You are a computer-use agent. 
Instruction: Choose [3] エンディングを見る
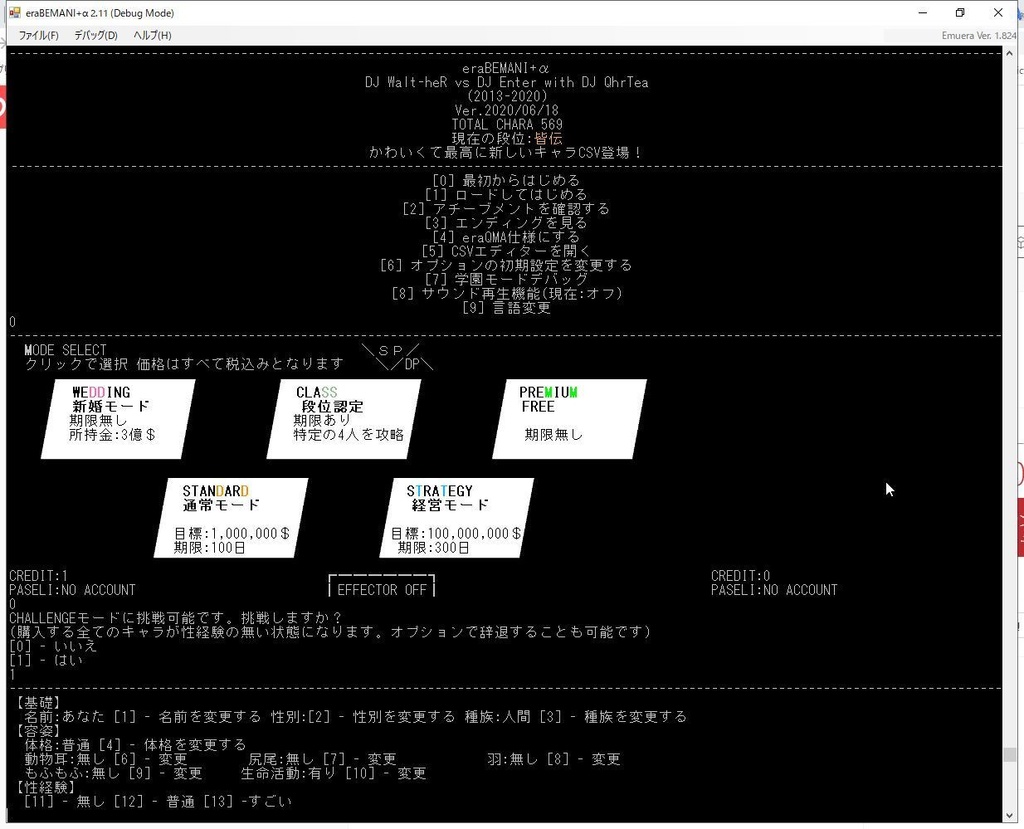[x=506, y=223]
